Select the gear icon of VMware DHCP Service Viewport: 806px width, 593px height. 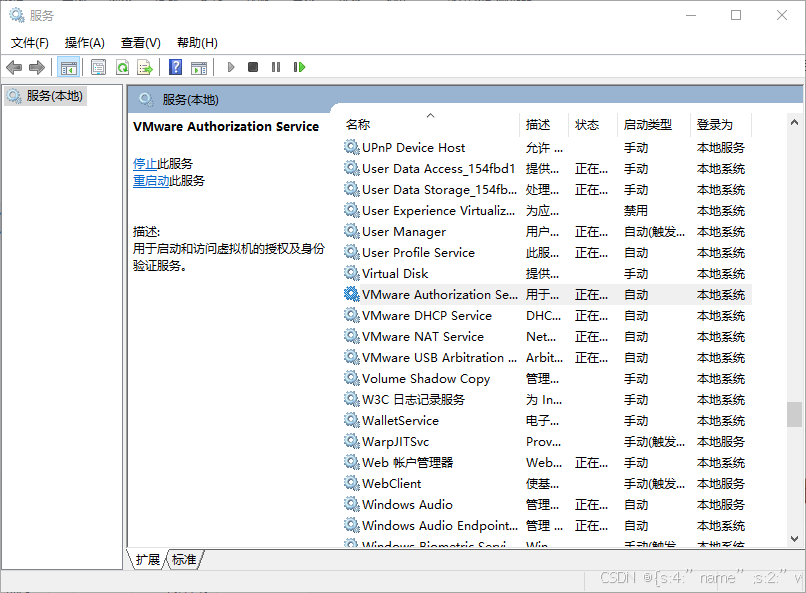(352, 315)
